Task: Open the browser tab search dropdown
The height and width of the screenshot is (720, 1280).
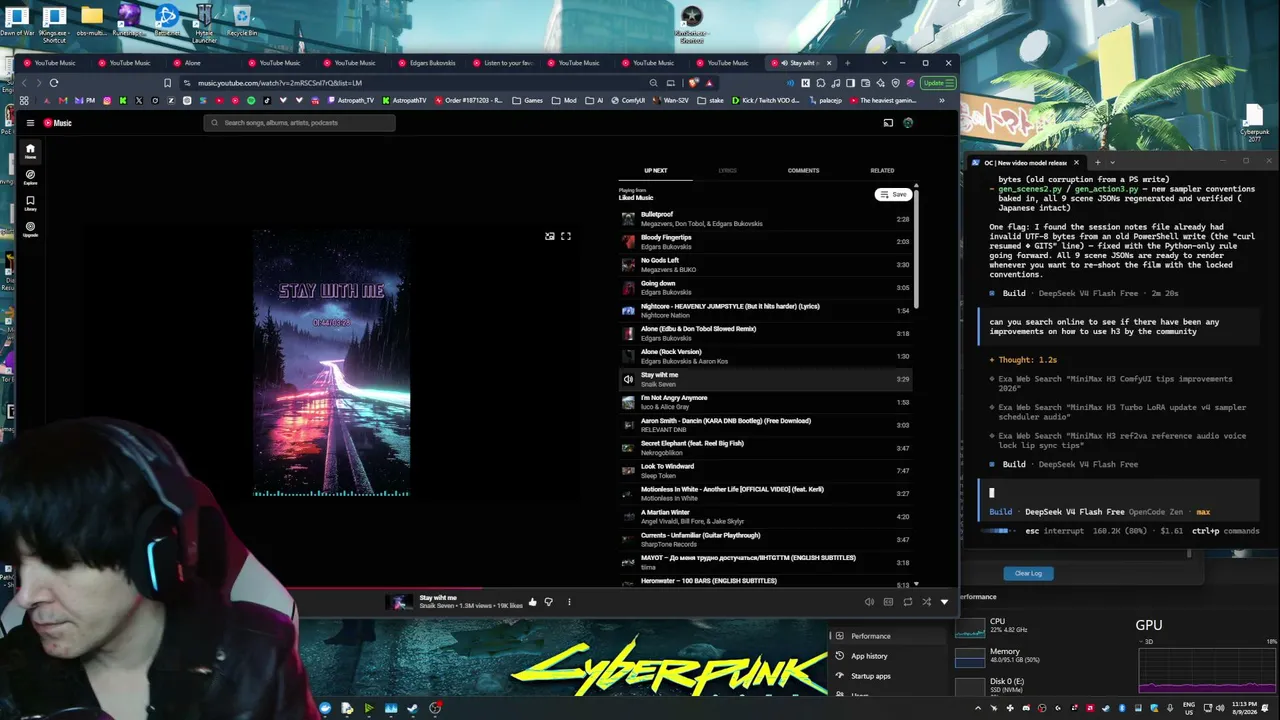Action: 883,63
